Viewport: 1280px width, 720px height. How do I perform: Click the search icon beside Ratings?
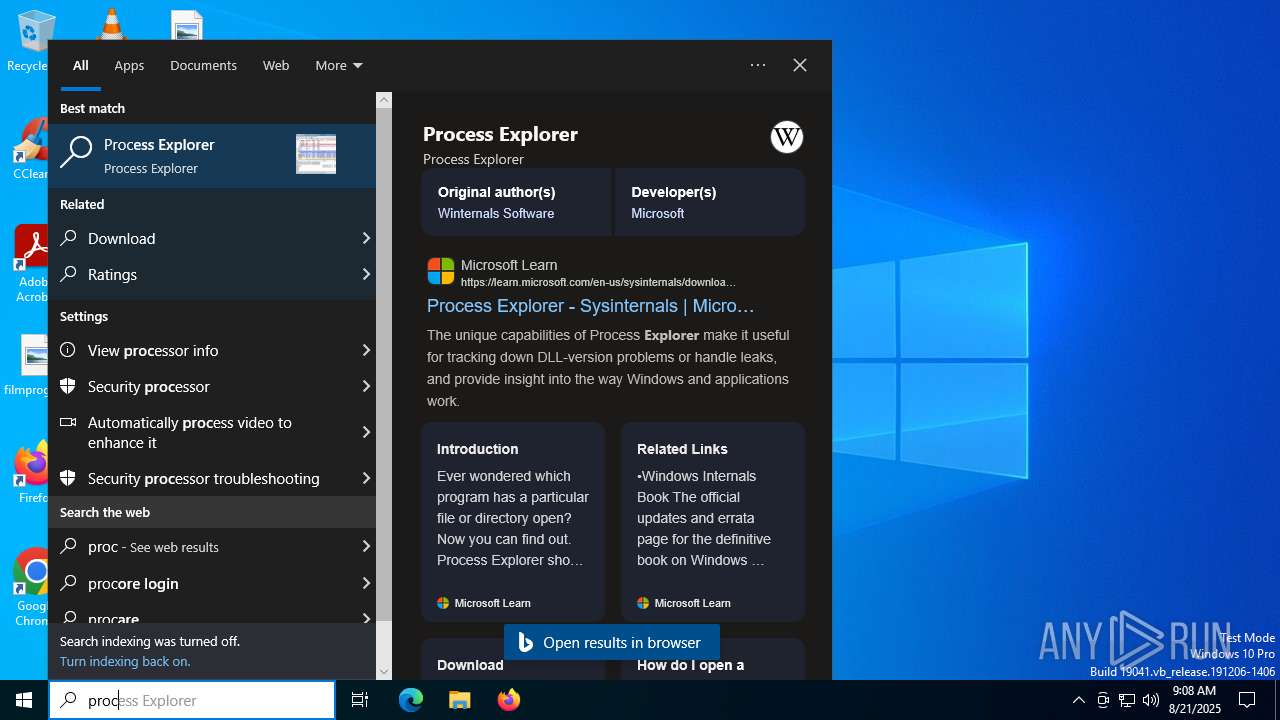(x=68, y=274)
